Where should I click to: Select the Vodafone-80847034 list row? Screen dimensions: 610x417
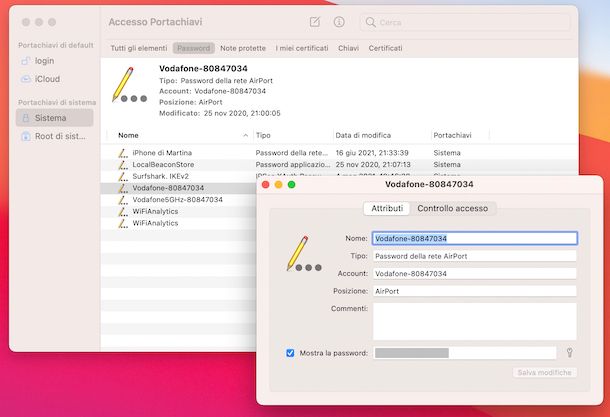pyautogui.click(x=178, y=188)
